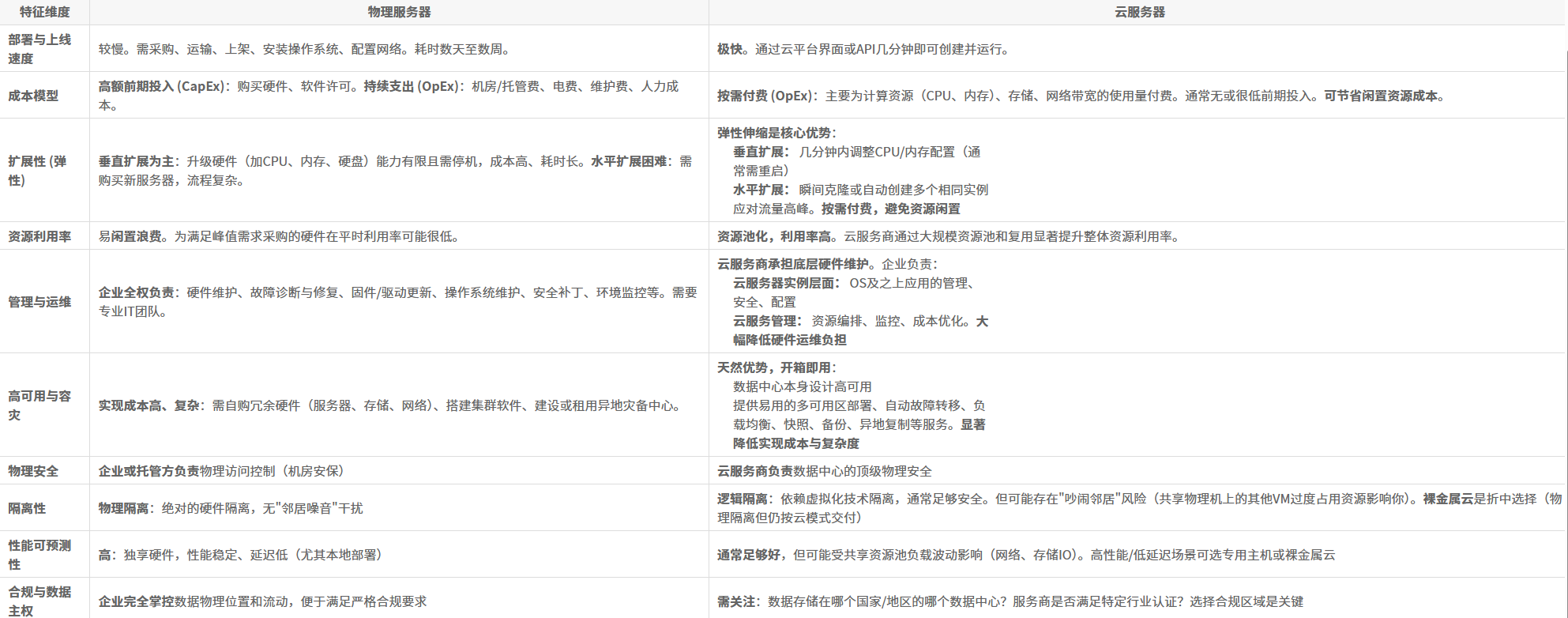1568x618 pixels.
Task: Click the 隔离性 row label
Action: [27, 508]
